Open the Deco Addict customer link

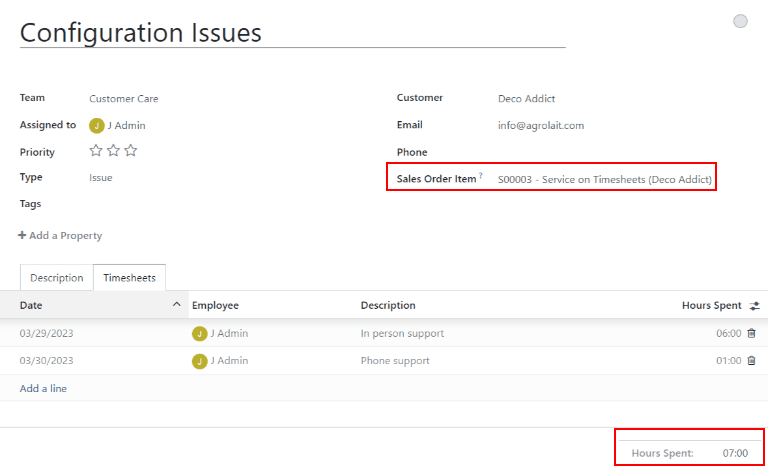coord(526,98)
